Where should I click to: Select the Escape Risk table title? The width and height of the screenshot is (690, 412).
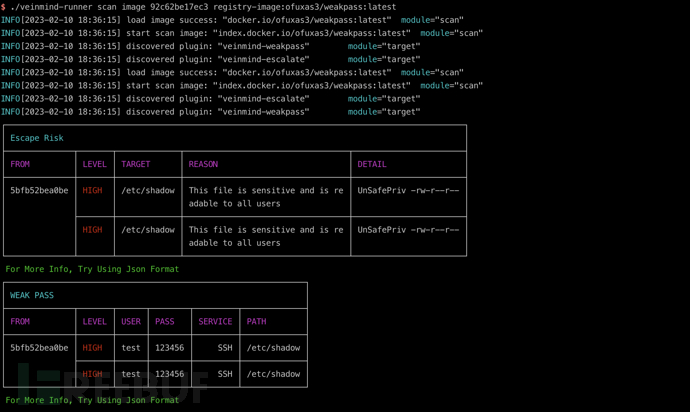point(38,138)
